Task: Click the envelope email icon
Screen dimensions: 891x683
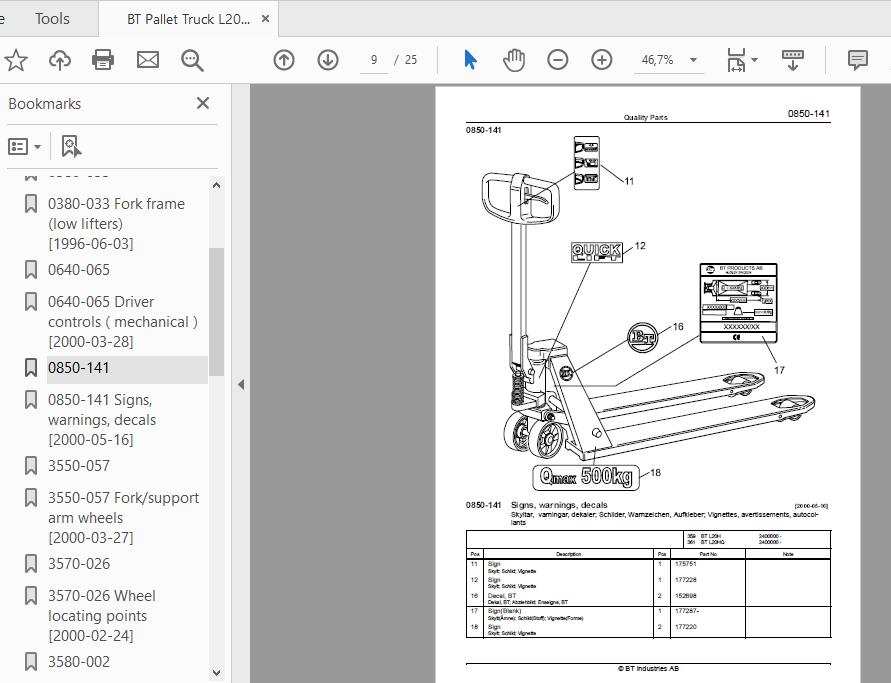Action: point(148,60)
